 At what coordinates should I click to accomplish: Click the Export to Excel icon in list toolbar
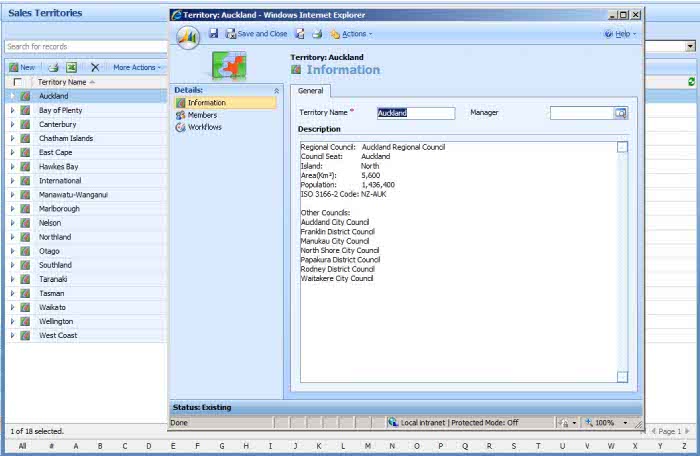(x=72, y=67)
